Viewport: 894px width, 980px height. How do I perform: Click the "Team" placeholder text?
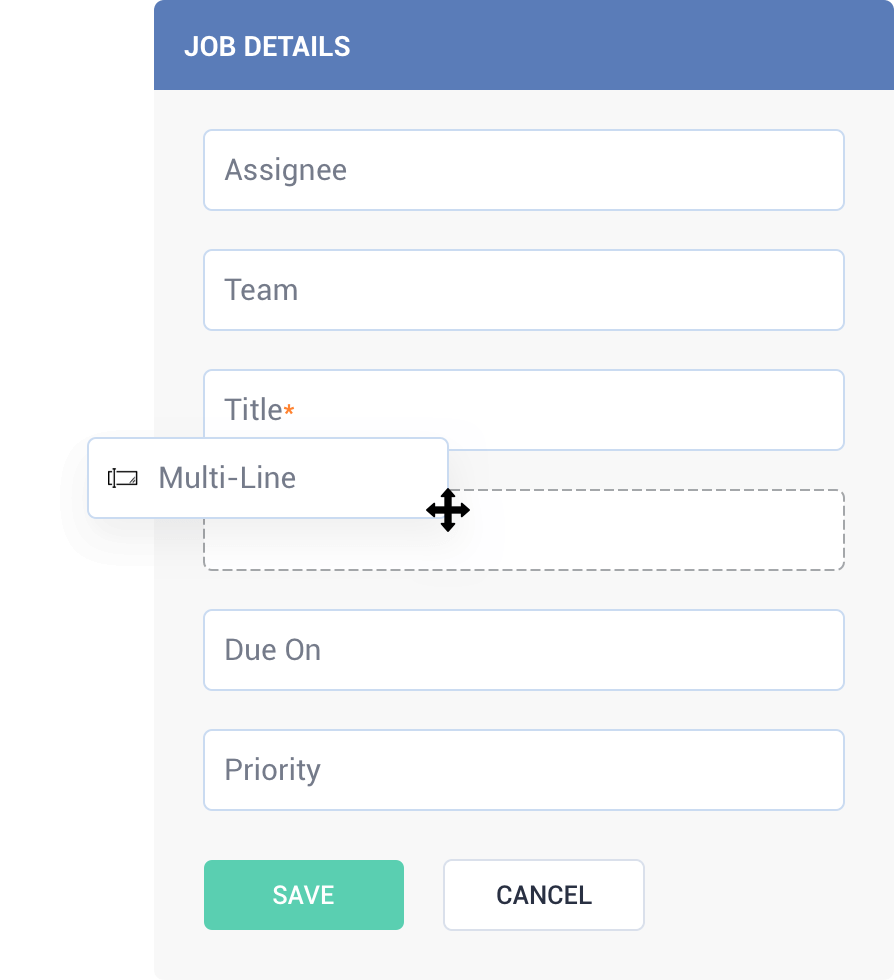[261, 290]
